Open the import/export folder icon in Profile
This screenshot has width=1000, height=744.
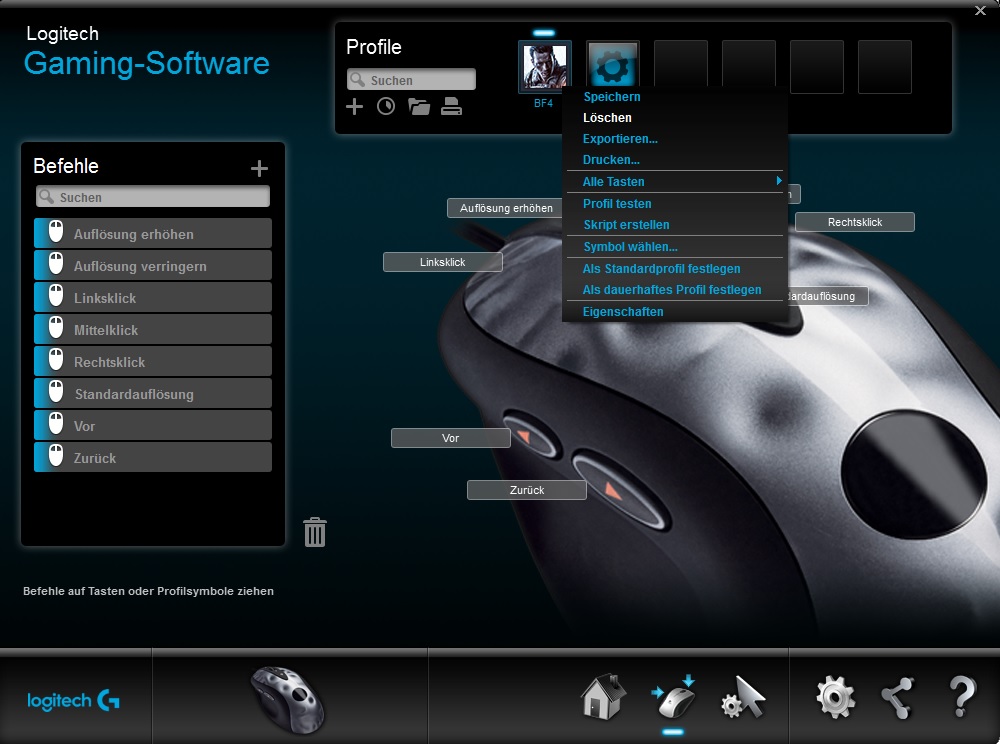[419, 106]
